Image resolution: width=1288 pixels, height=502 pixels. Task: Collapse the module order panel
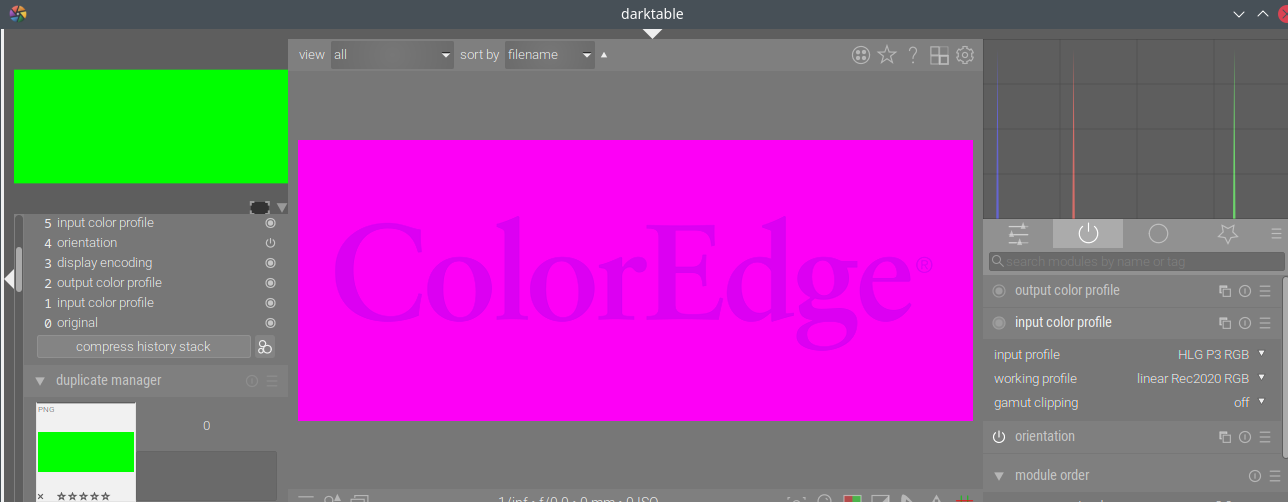pos(999,476)
